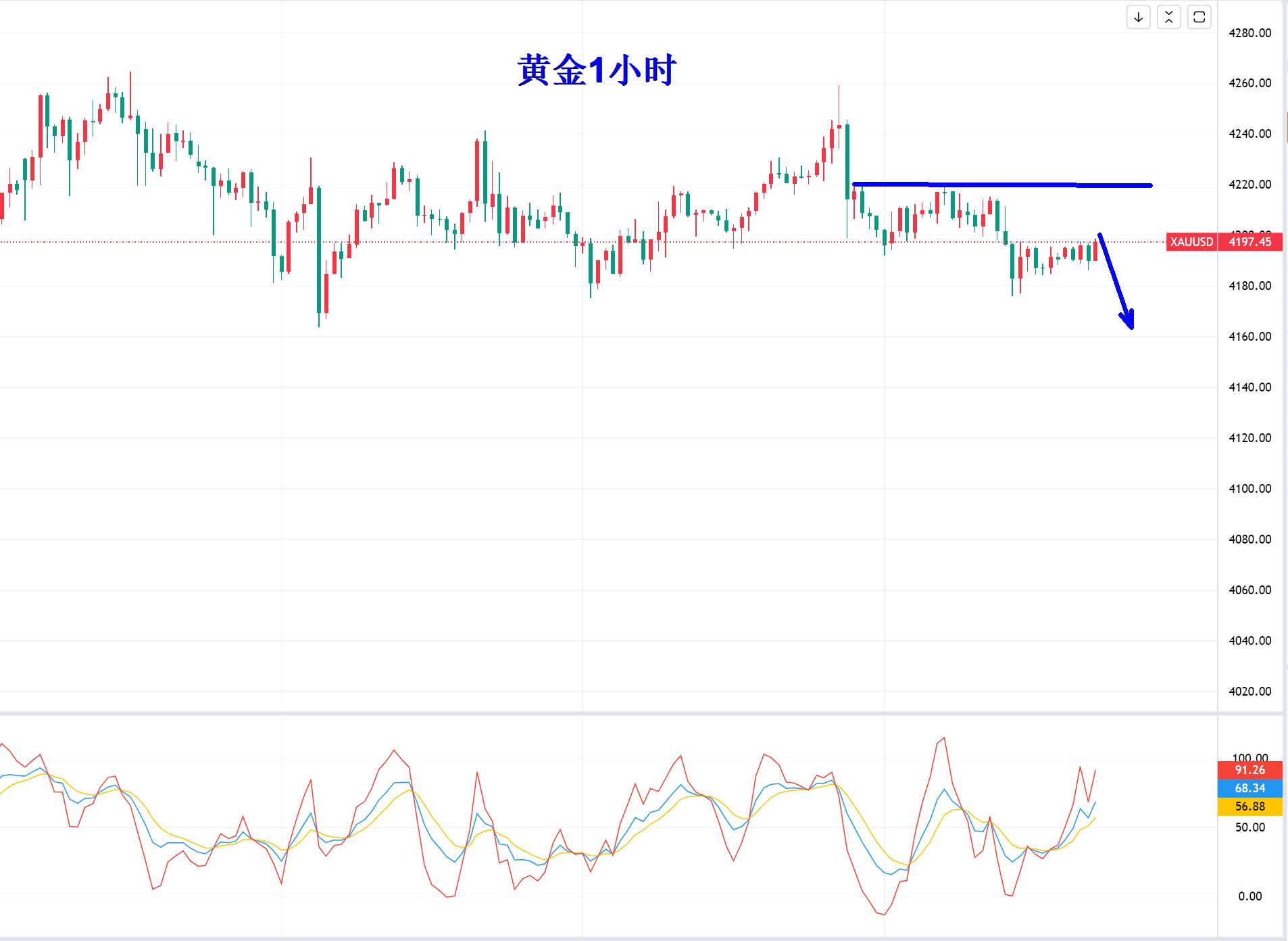Click the 0.00 level on indicator scale
The width and height of the screenshot is (1288, 941).
coord(1249,896)
